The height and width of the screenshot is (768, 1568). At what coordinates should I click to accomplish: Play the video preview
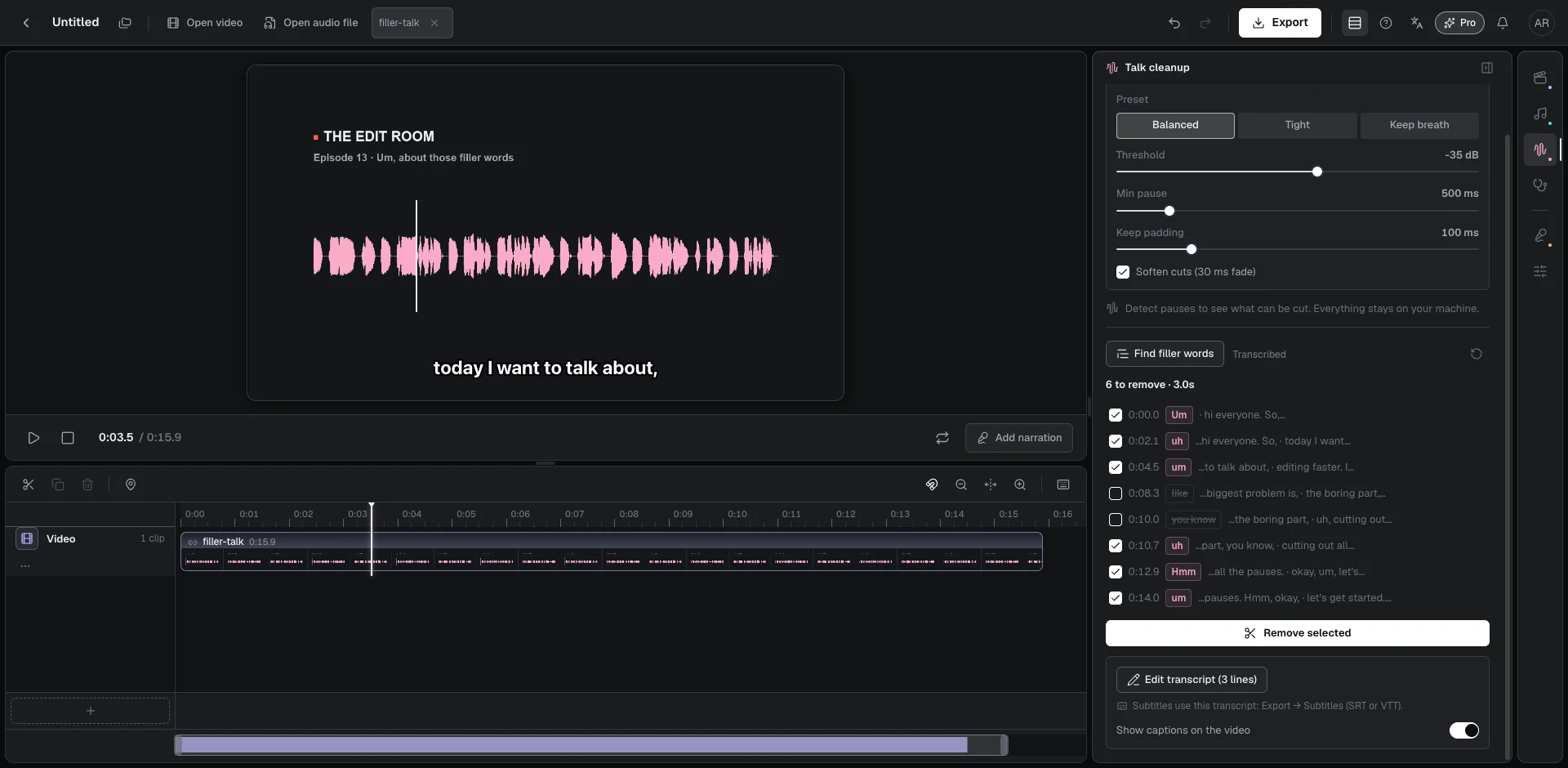pyautogui.click(x=33, y=438)
